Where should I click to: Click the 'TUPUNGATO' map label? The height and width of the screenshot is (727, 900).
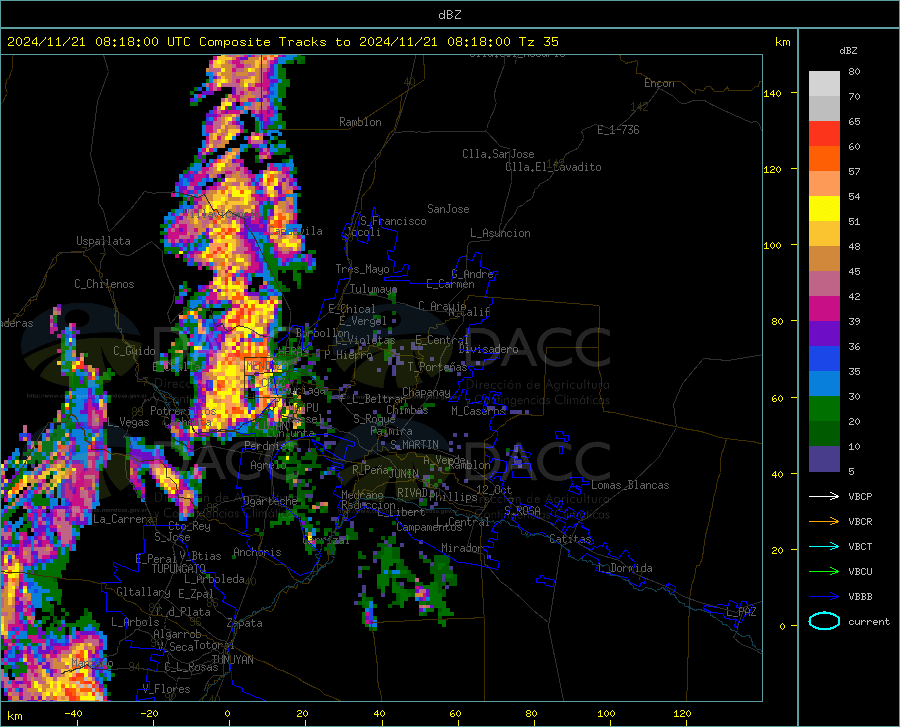coord(179,569)
